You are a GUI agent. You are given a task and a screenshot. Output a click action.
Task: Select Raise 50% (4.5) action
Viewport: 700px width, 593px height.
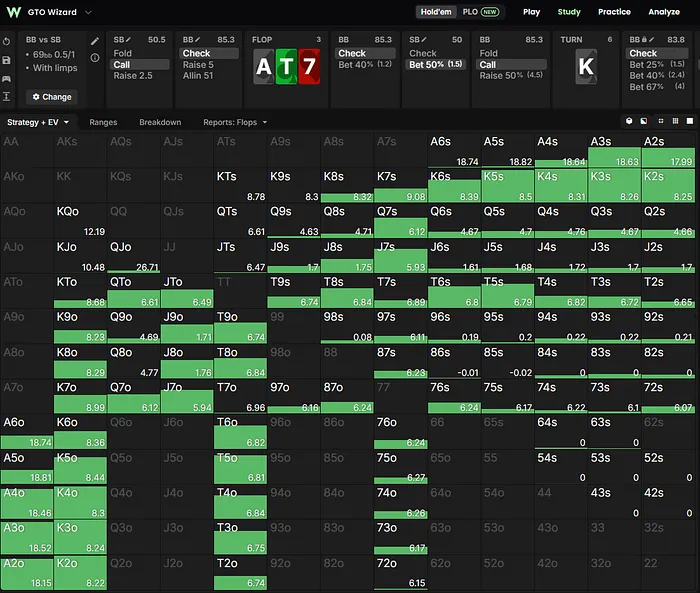pyautogui.click(x=511, y=76)
